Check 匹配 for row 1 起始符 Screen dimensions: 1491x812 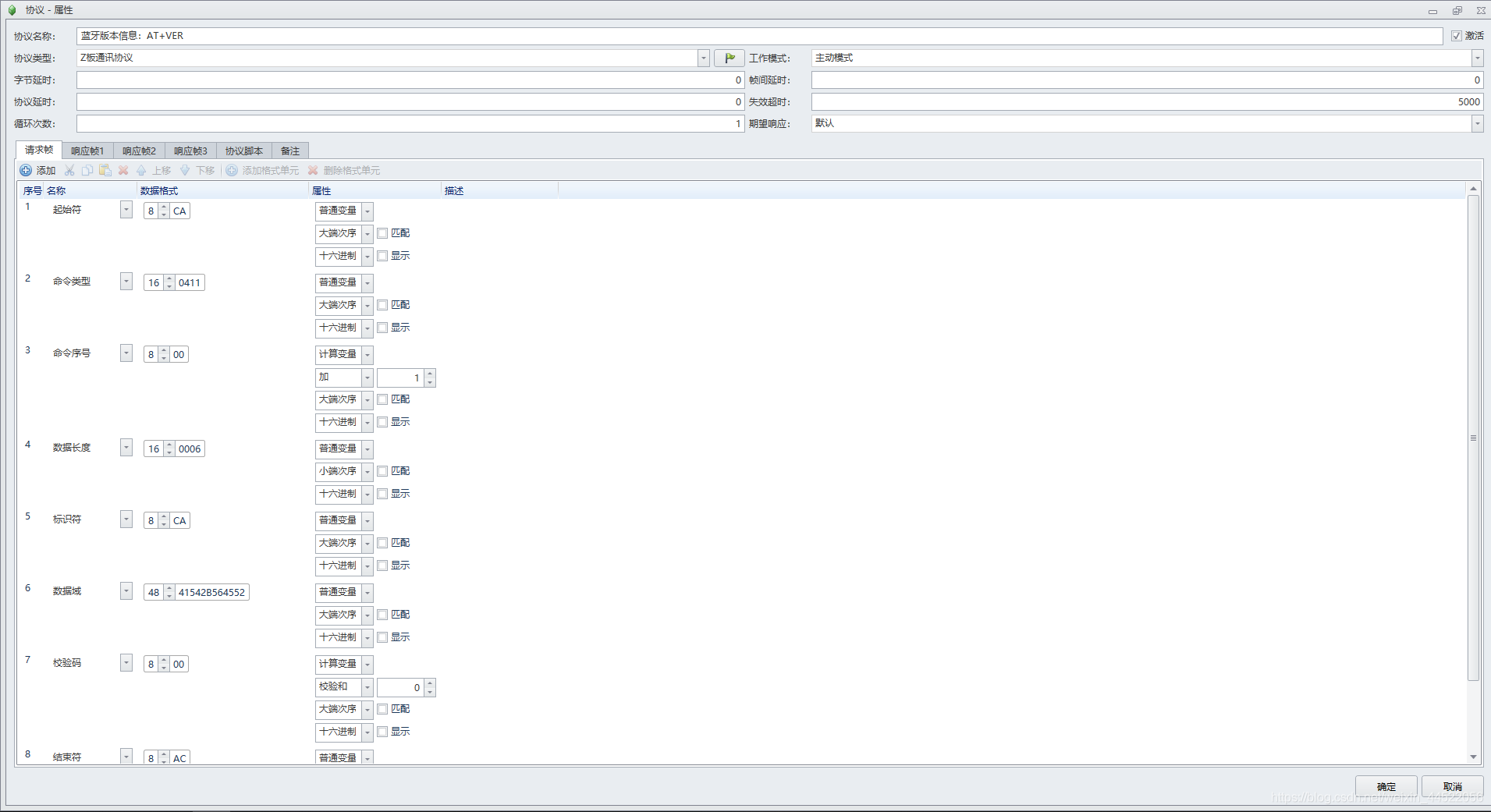[x=382, y=233]
